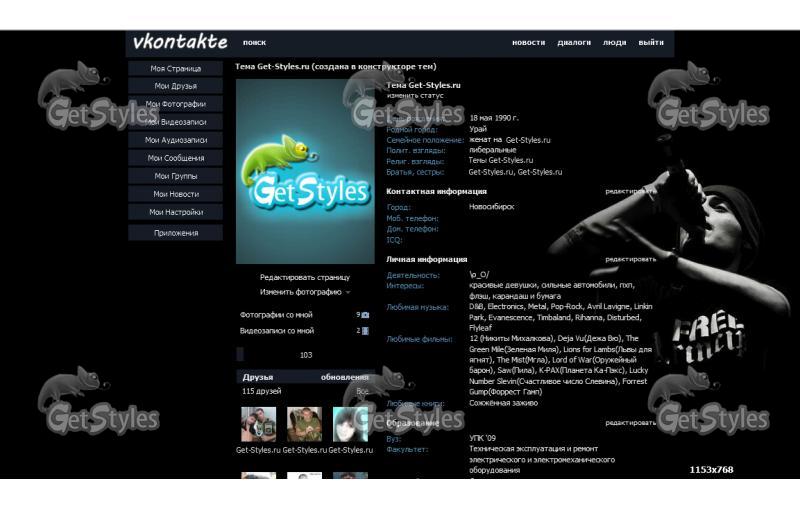Open Мои Фотографии in the sidebar

tap(176, 104)
